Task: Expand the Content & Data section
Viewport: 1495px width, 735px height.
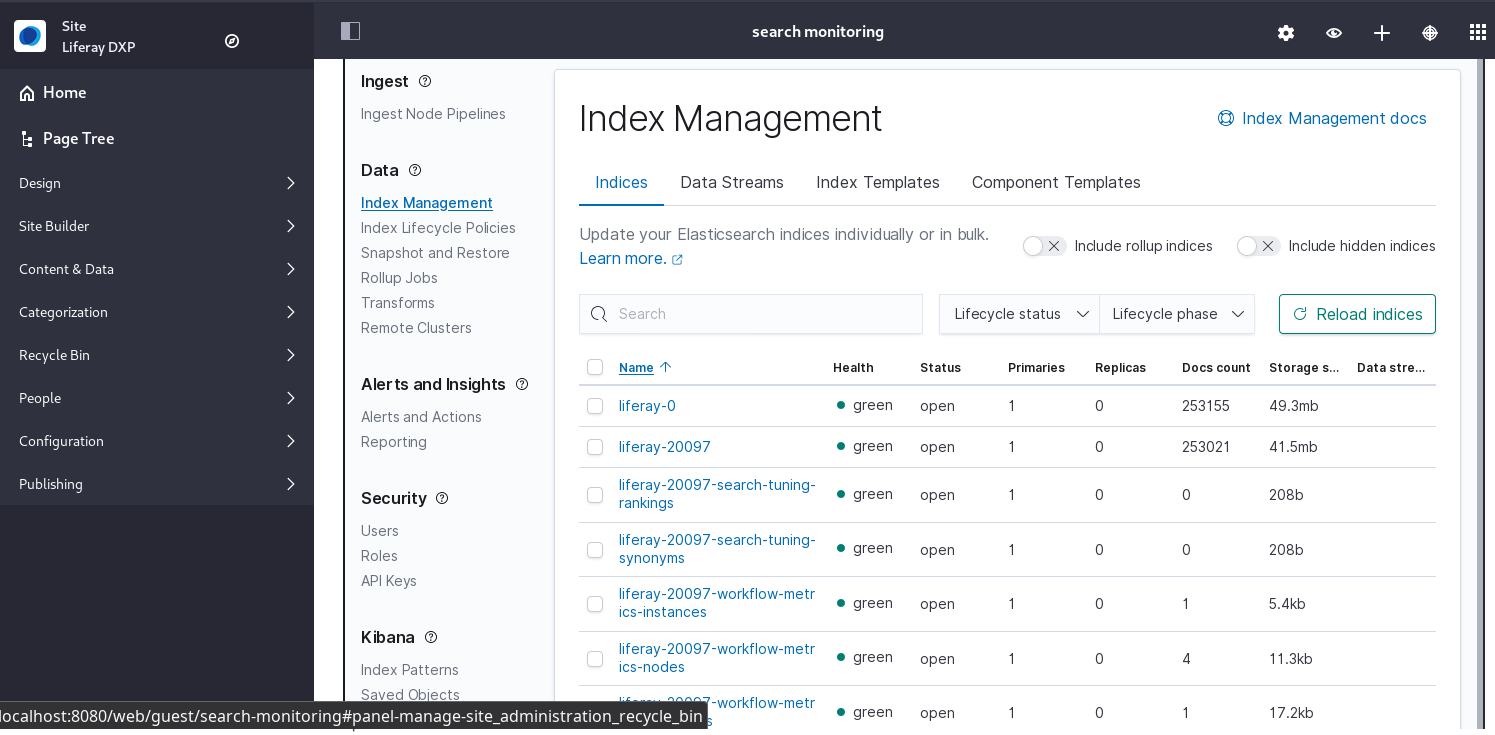Action: pos(157,269)
